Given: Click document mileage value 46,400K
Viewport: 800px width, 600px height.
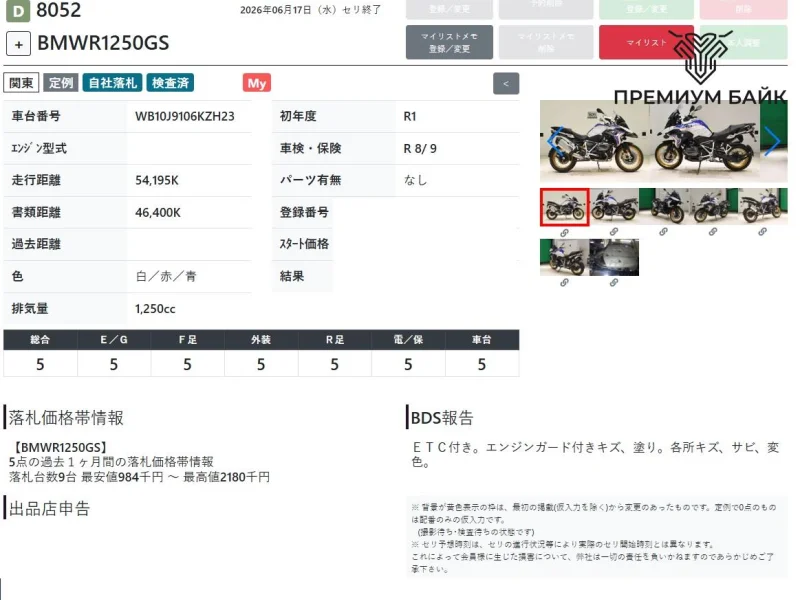Looking at the screenshot, I should [x=158, y=212].
